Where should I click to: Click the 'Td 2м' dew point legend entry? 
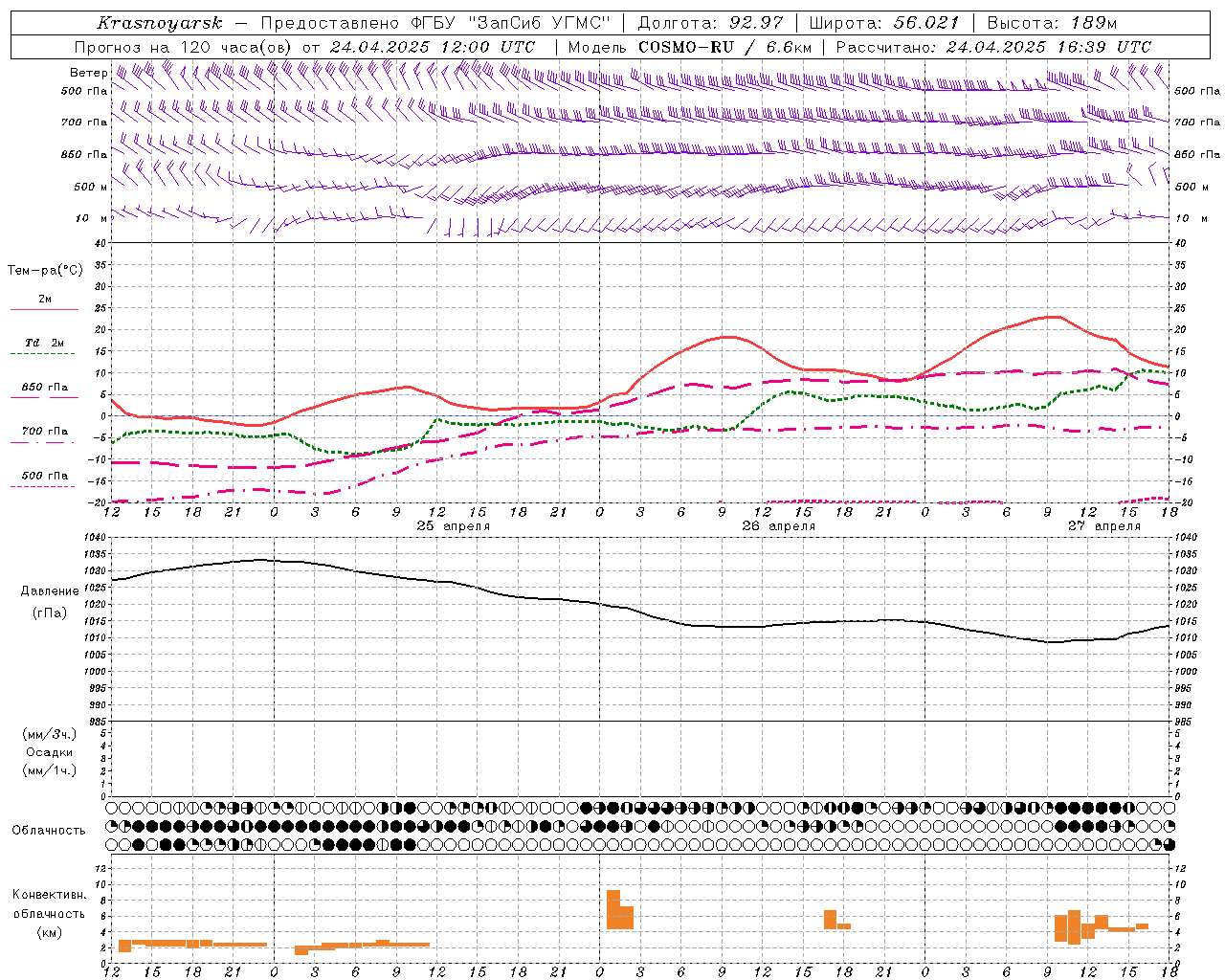coord(45,343)
